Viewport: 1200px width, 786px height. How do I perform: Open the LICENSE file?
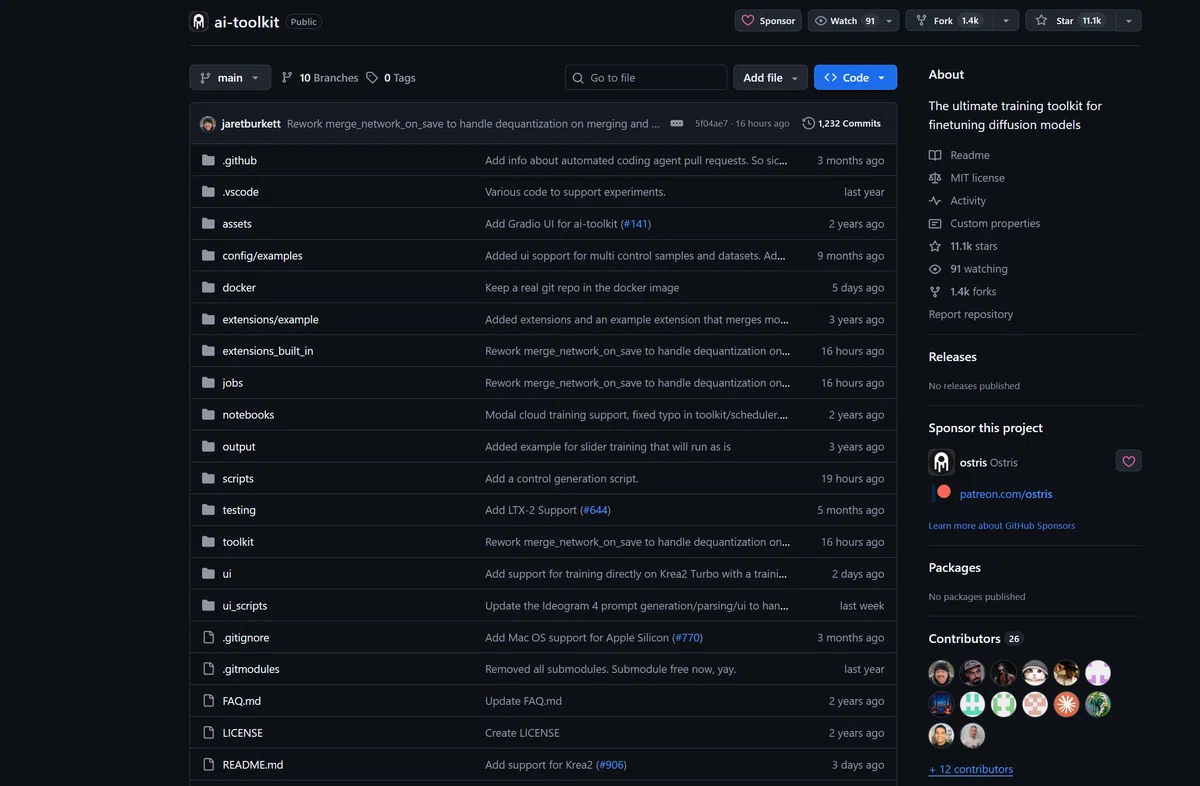pos(243,733)
